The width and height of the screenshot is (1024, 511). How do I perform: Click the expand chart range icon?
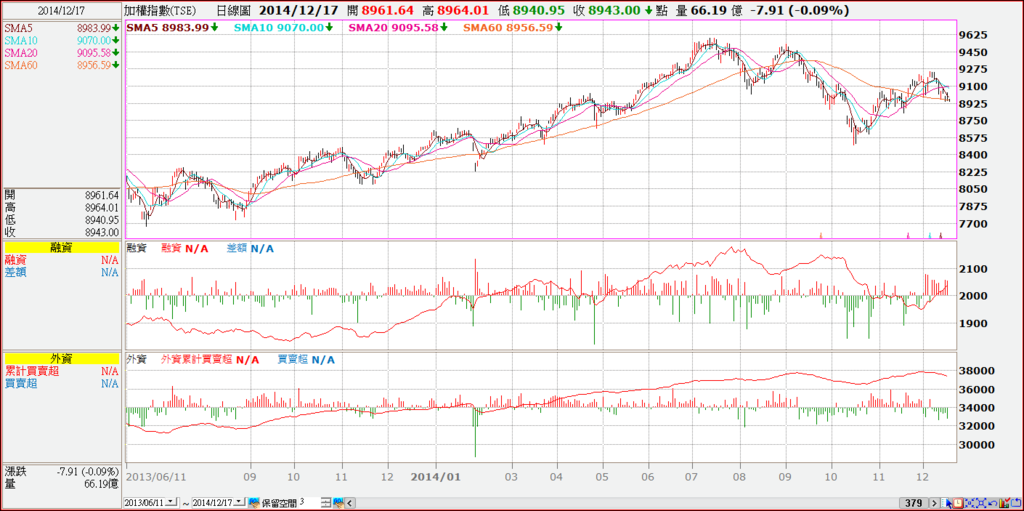981,503
